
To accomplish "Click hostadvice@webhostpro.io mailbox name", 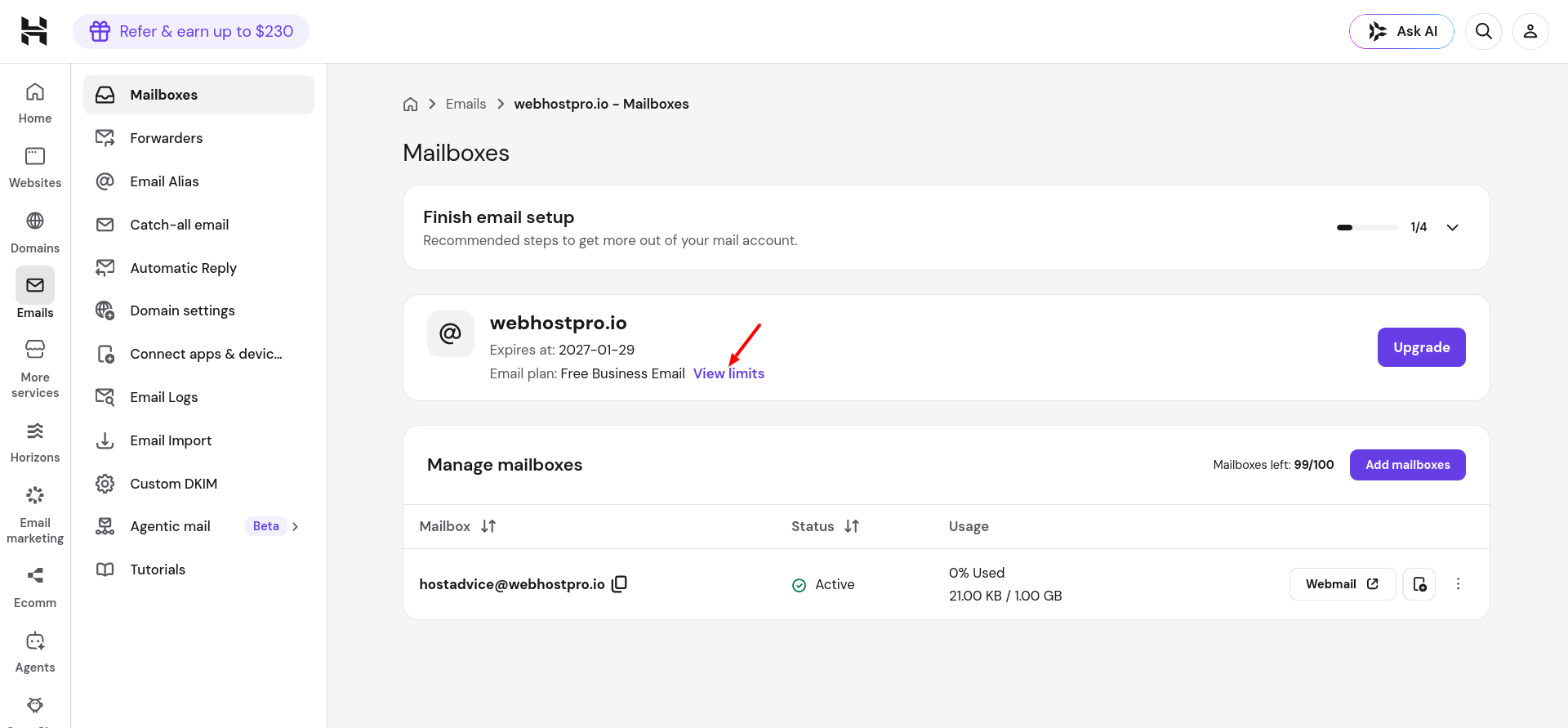I will [x=512, y=584].
